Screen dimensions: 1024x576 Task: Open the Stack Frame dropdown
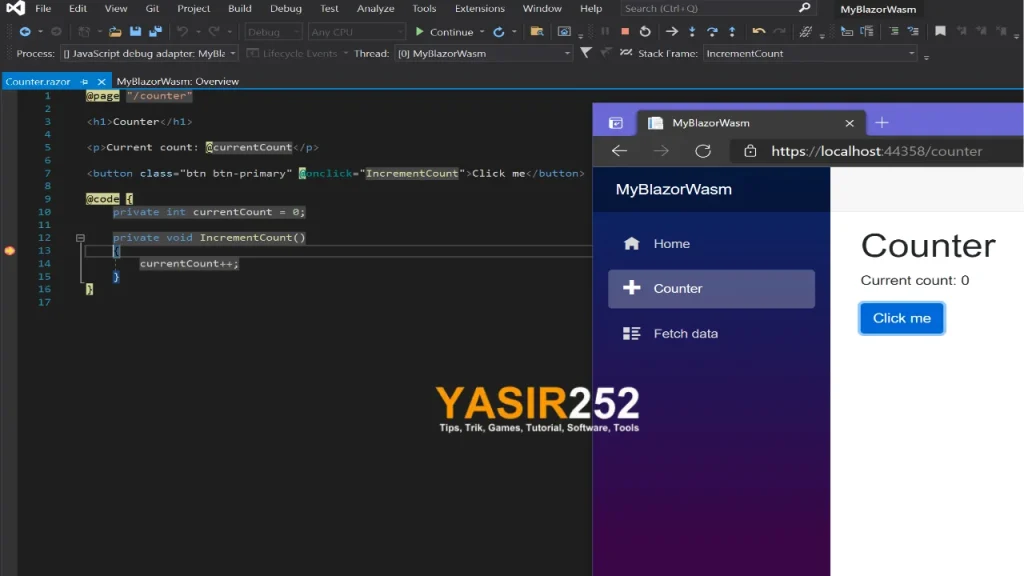click(810, 54)
